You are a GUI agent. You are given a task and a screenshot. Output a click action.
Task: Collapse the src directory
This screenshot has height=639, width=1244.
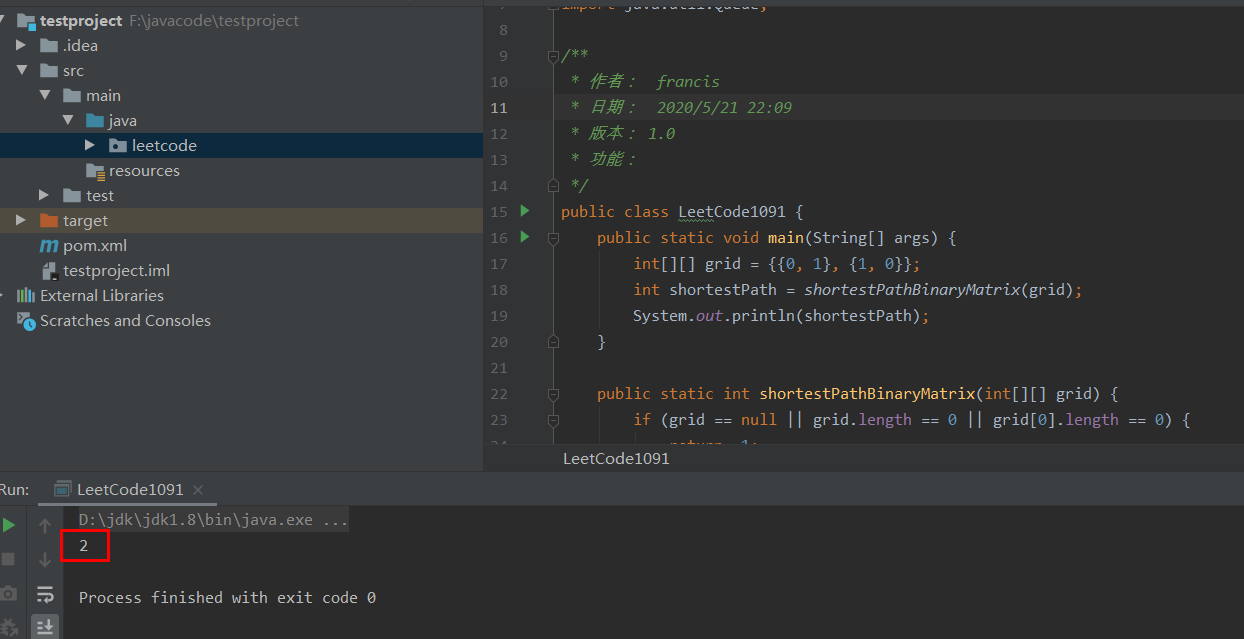(x=22, y=70)
